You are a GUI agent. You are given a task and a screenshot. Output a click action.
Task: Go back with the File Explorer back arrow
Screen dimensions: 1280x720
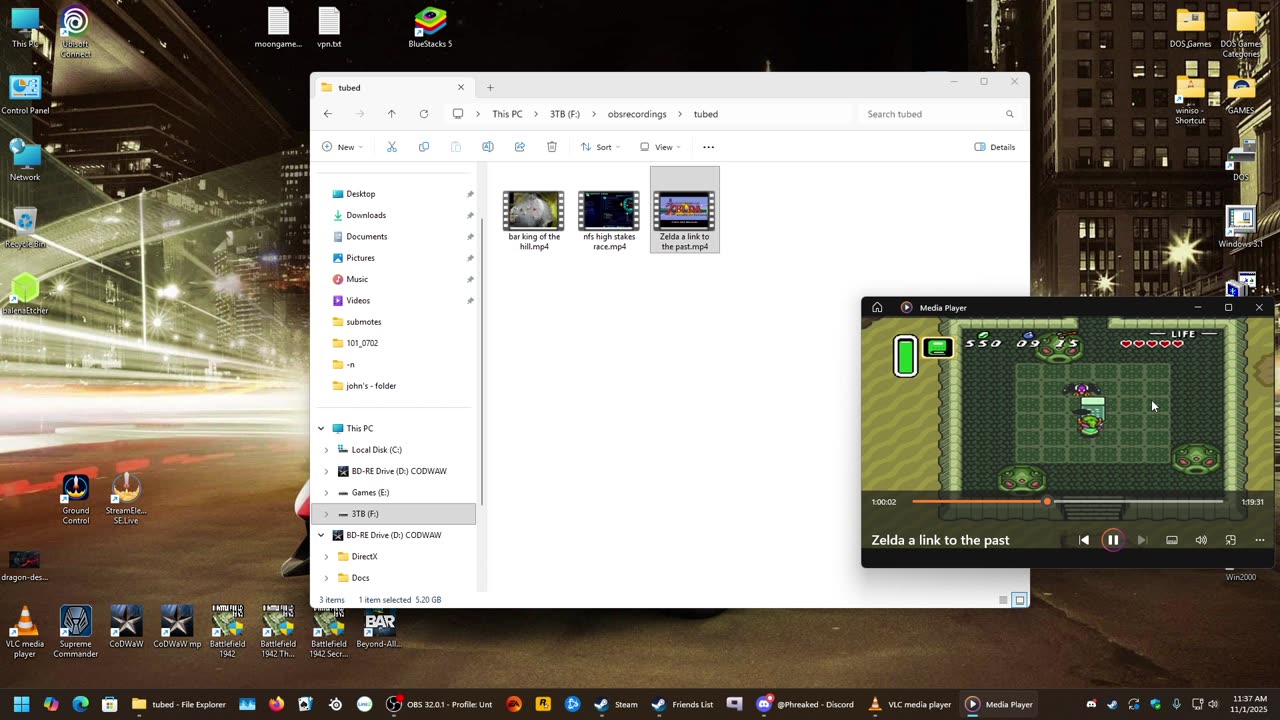pos(328,114)
